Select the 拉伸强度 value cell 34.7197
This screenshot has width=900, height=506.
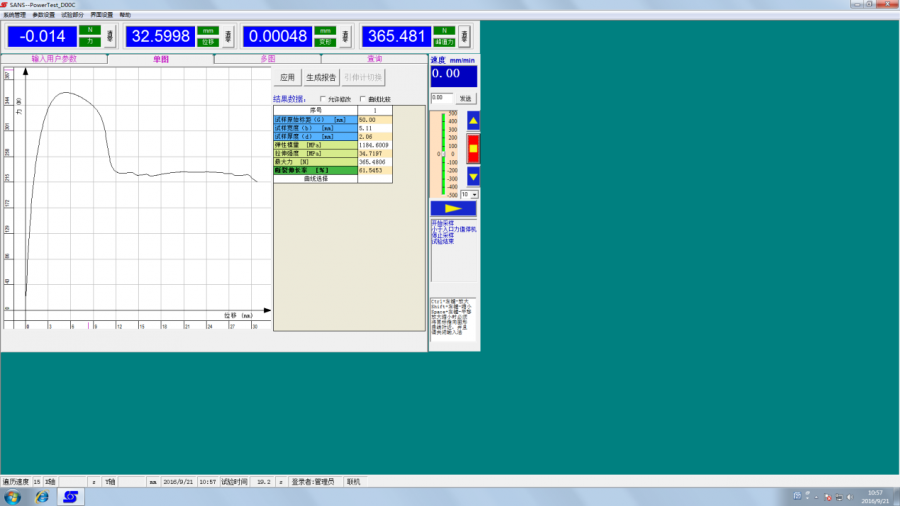[x=375, y=154]
